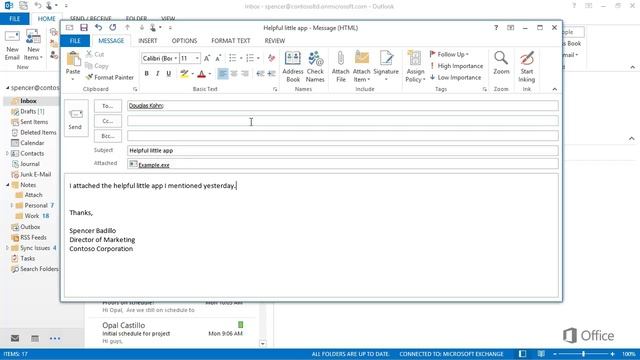Select MESSAGE ribbon tab
Viewport: 640px width, 360px height.
tap(111, 41)
